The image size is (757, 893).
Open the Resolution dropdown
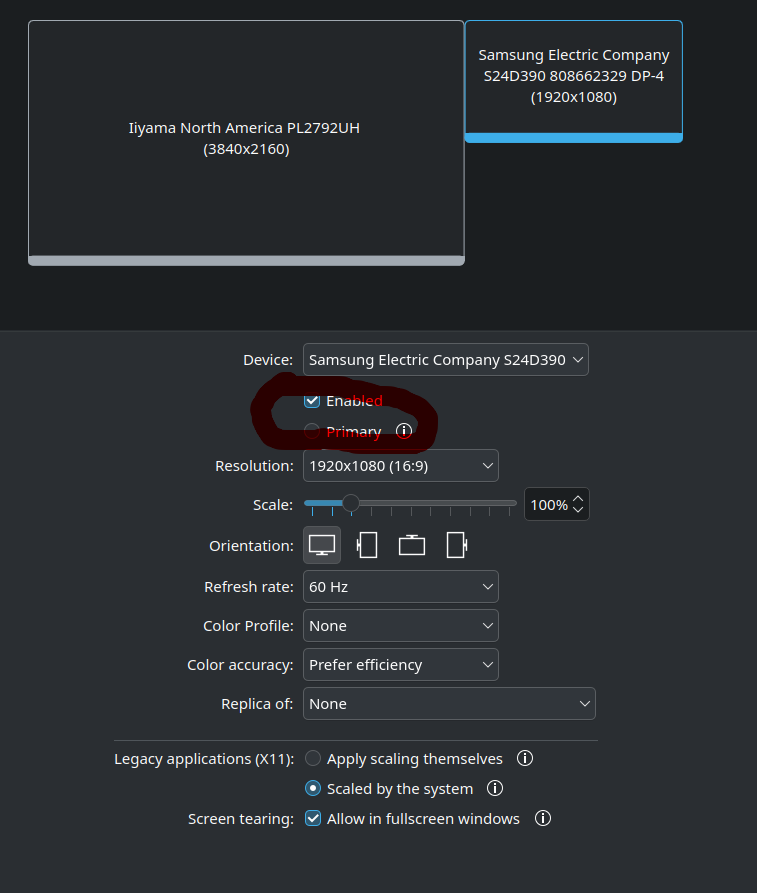click(x=401, y=465)
